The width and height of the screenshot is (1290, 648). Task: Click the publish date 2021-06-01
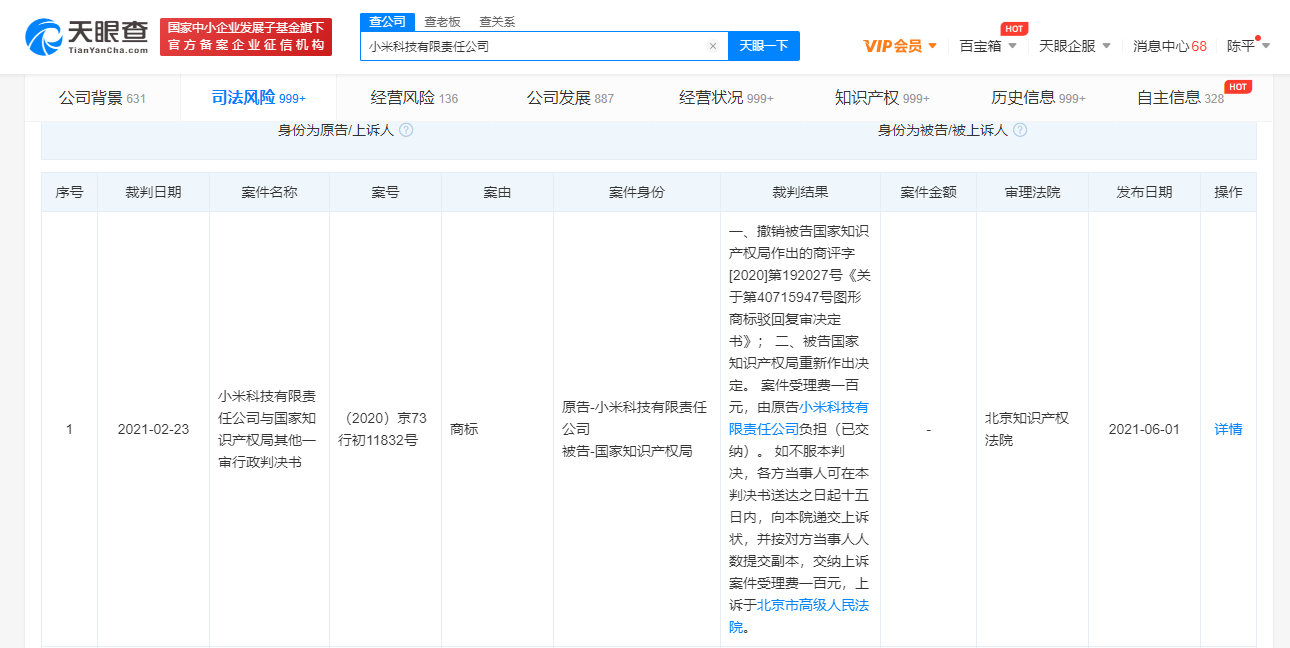1144,429
